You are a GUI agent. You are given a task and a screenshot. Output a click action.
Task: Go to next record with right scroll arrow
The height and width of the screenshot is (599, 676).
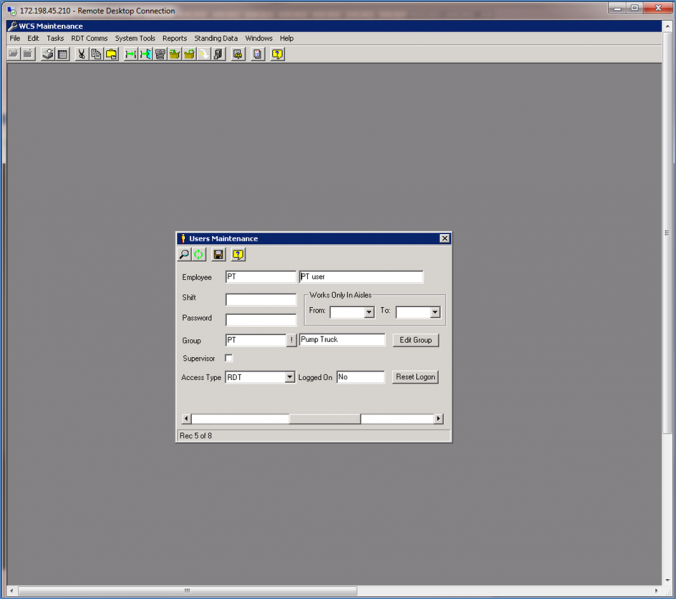click(x=438, y=418)
